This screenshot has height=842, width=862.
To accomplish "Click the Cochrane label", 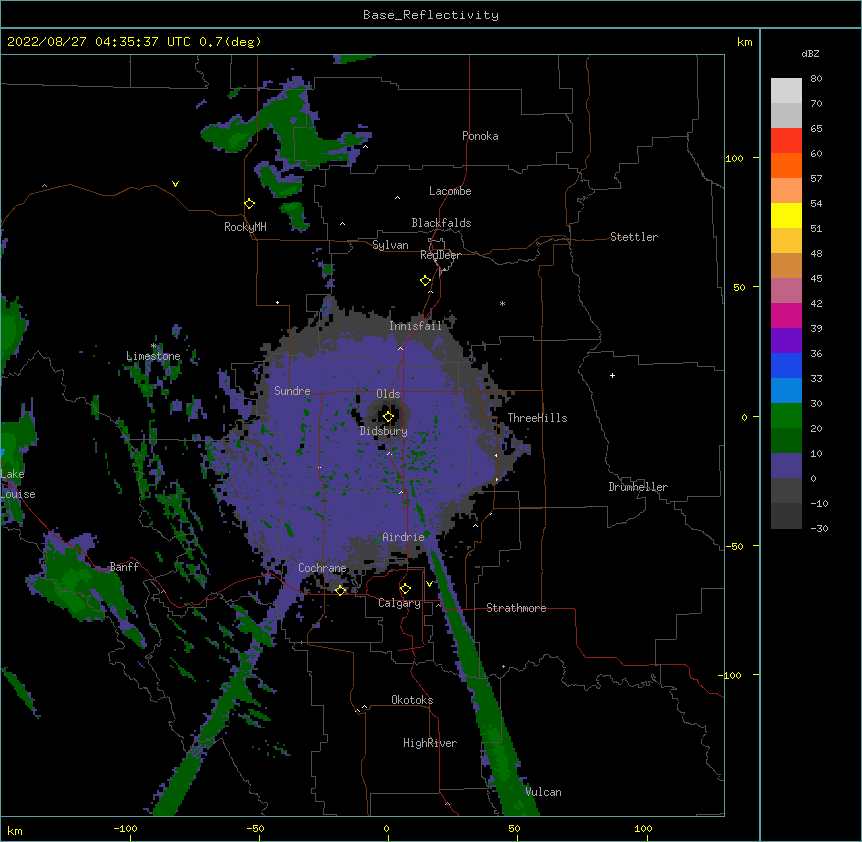I will tap(322, 568).
